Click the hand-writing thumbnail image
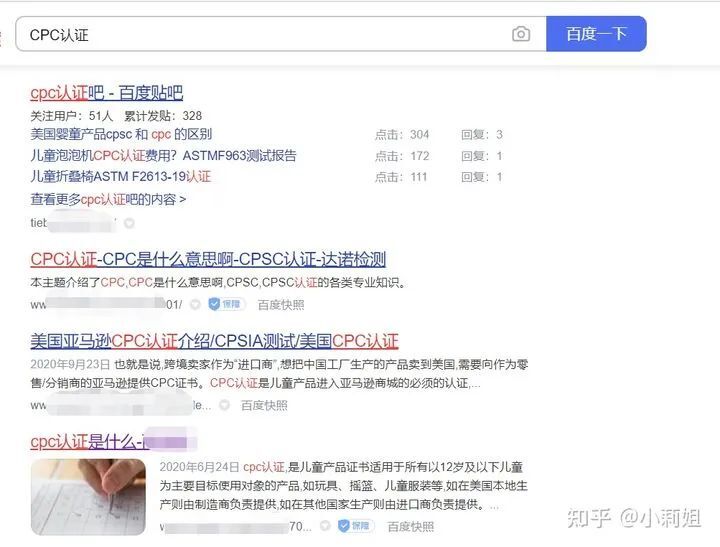720x547 pixels. (88, 497)
